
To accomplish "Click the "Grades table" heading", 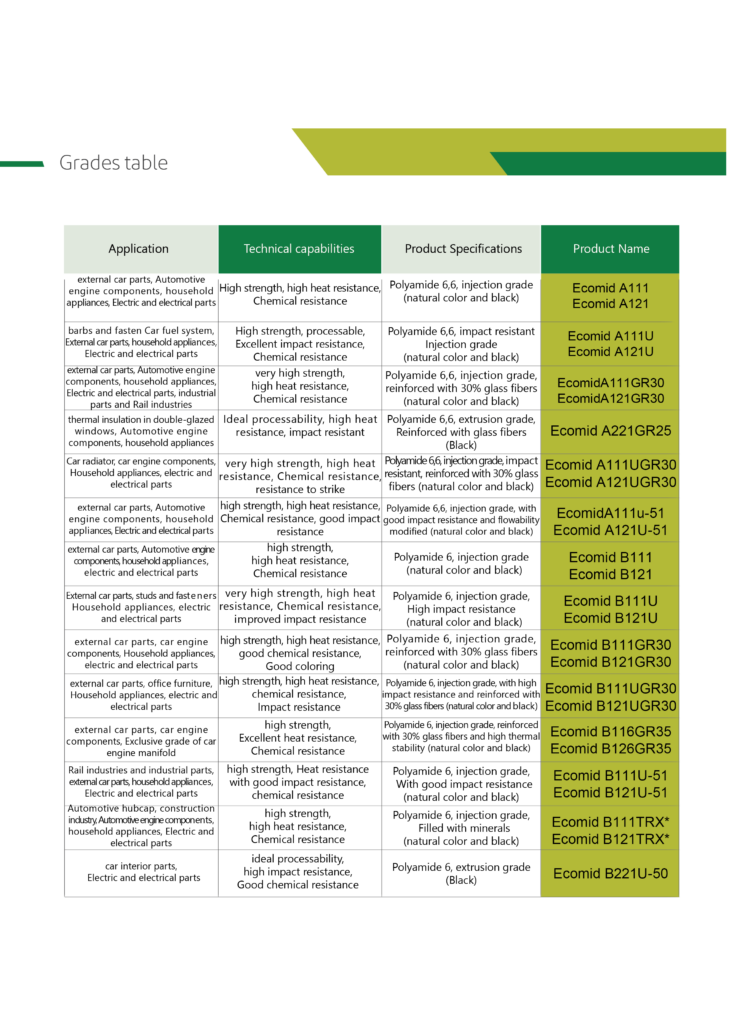I will [113, 163].
